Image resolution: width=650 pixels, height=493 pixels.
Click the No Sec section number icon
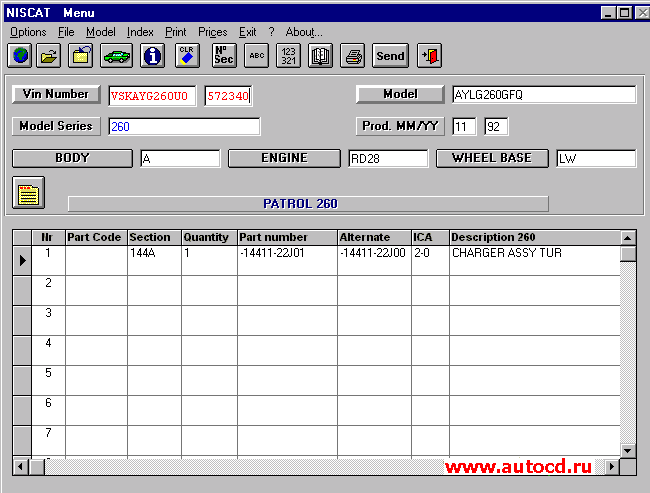click(224, 56)
